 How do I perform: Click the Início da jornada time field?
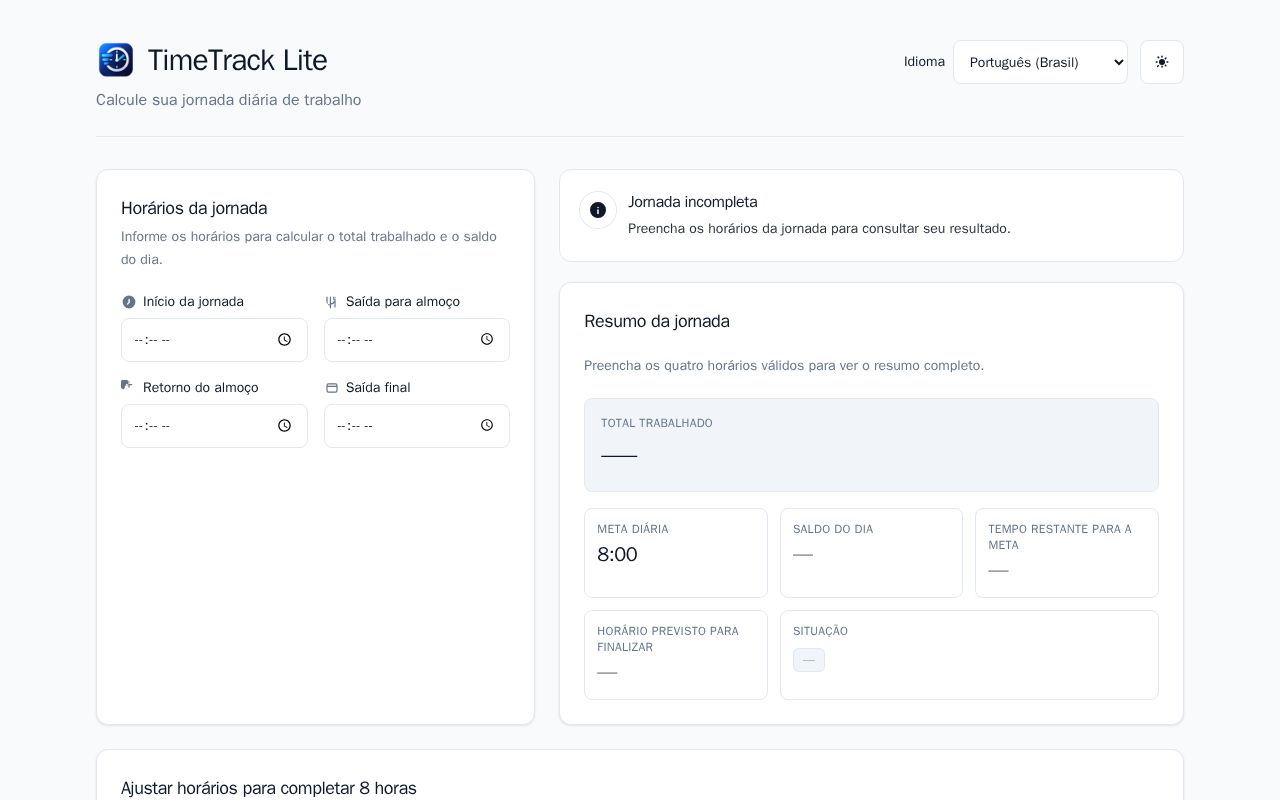pyautogui.click(x=214, y=340)
